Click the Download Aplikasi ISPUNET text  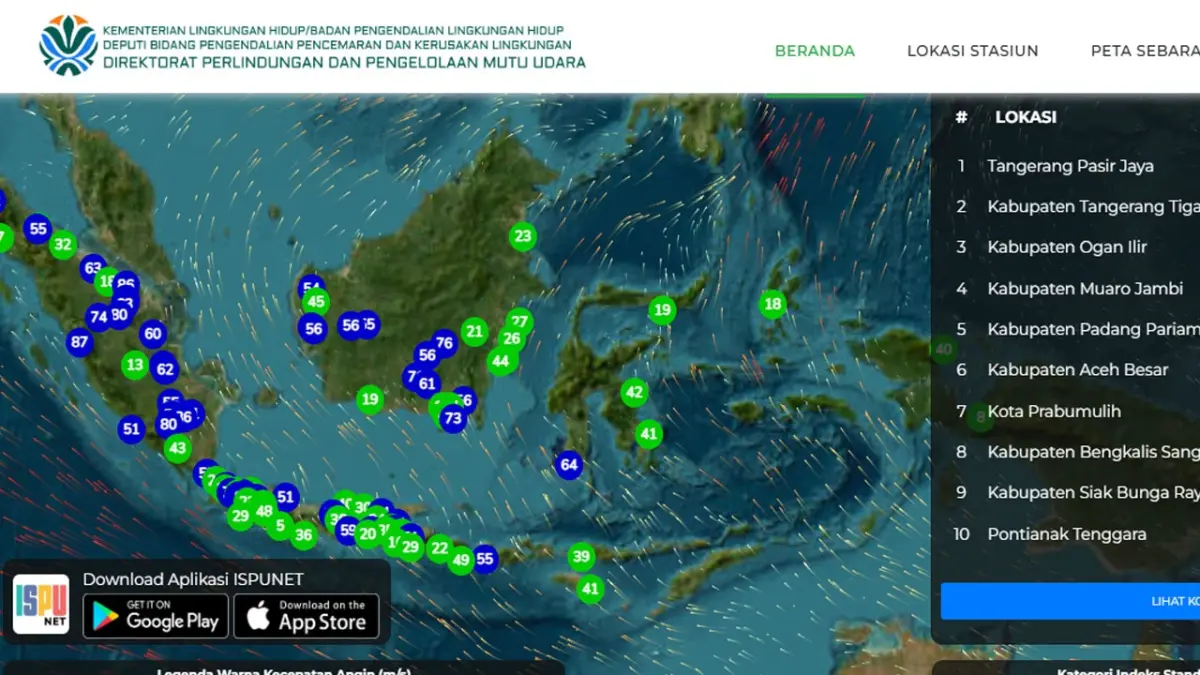(193, 579)
